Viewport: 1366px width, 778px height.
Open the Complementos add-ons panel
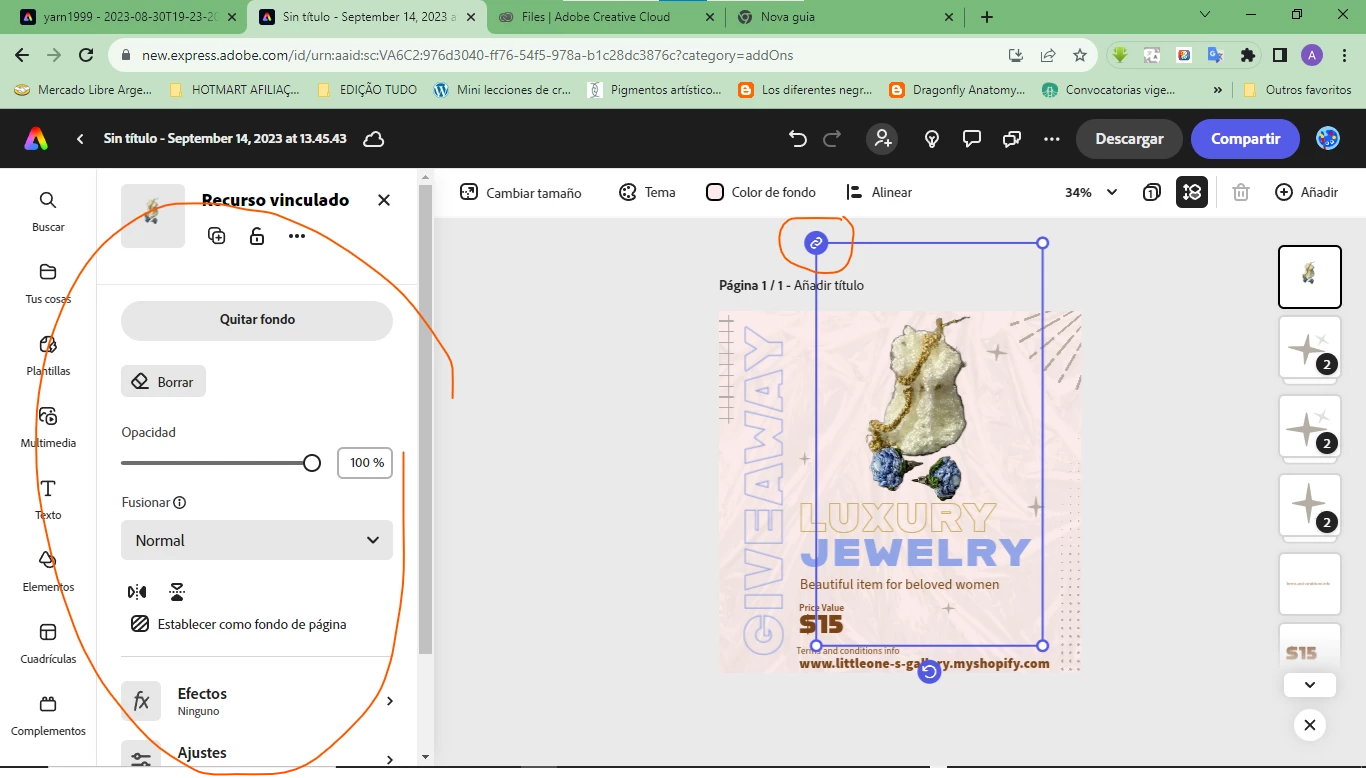click(x=48, y=715)
